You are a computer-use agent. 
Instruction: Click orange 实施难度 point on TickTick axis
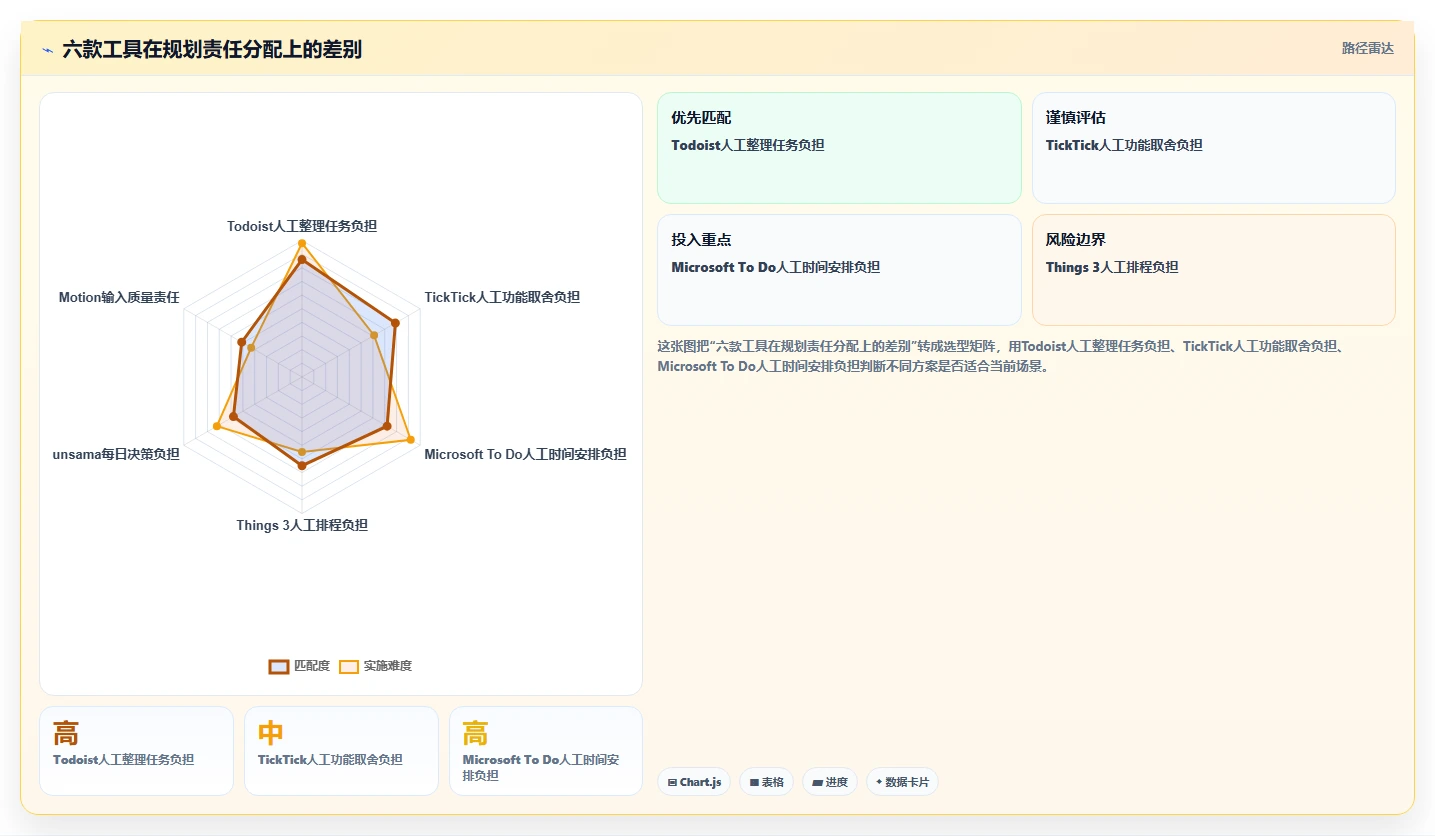click(x=374, y=335)
